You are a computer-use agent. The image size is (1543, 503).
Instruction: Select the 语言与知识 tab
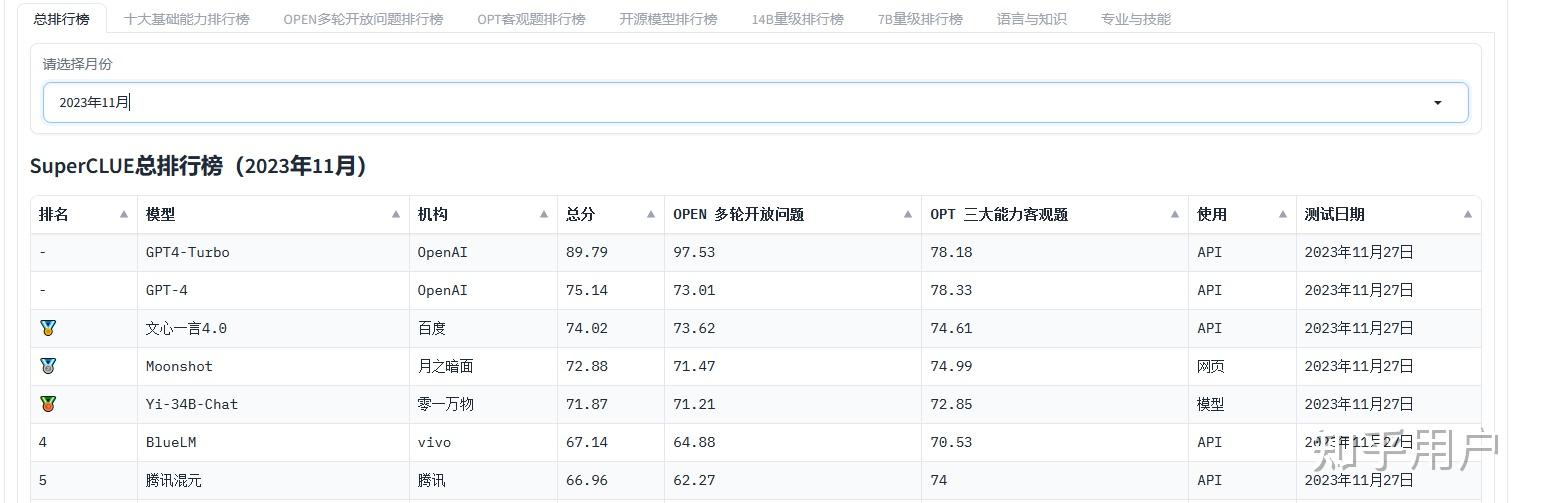(x=1031, y=18)
